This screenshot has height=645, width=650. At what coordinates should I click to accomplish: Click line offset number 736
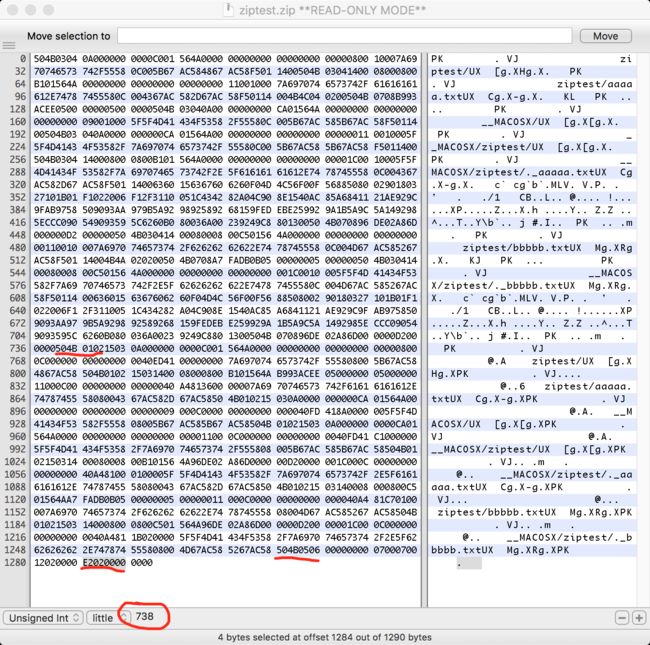point(17,348)
